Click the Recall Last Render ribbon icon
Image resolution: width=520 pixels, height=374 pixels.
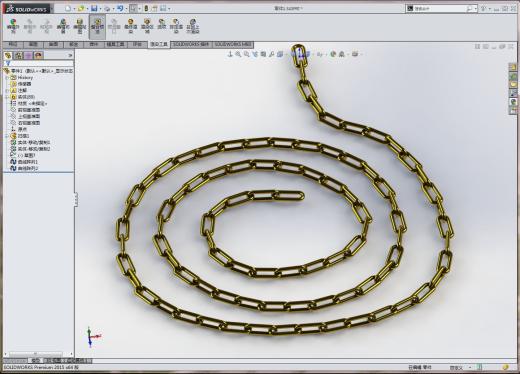click(x=193, y=26)
